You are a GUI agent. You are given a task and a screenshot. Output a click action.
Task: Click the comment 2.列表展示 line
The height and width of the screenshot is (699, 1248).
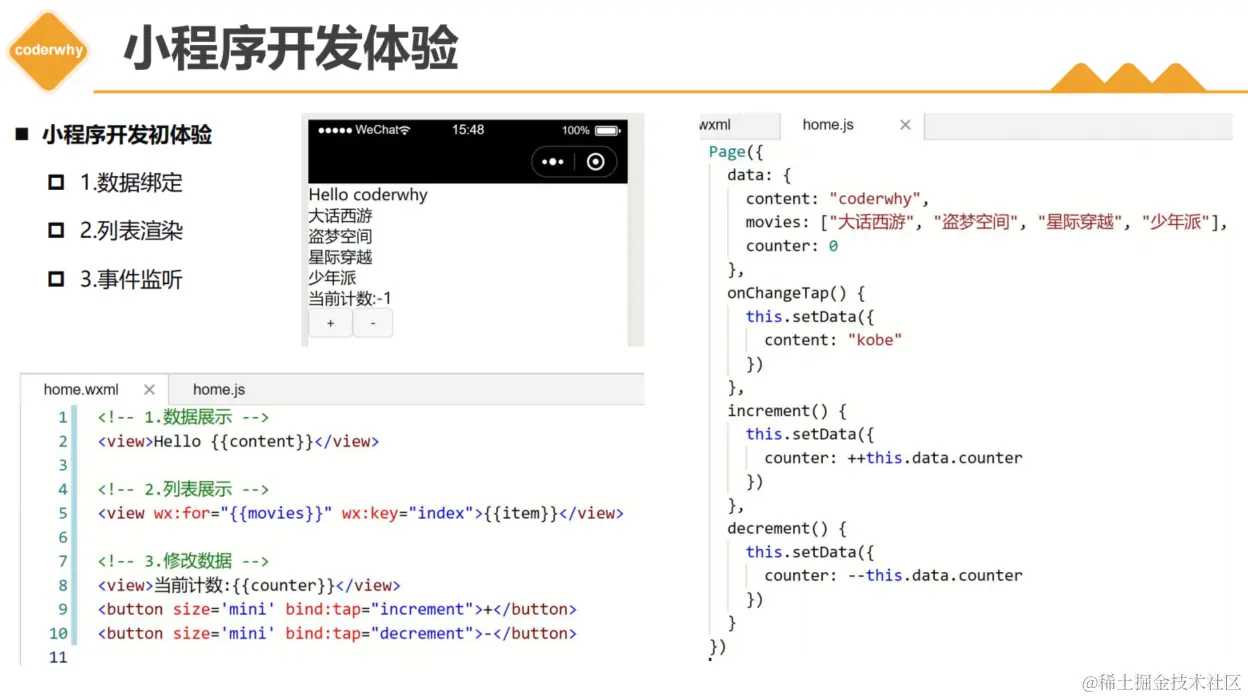click(x=184, y=489)
